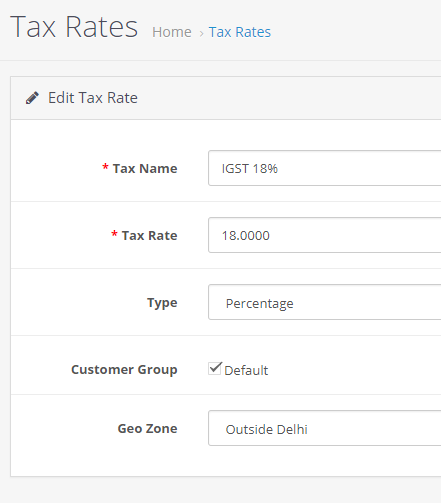Viewport: 441px width, 503px height.
Task: Toggle the Default customer group checkbox
Action: coord(214,369)
